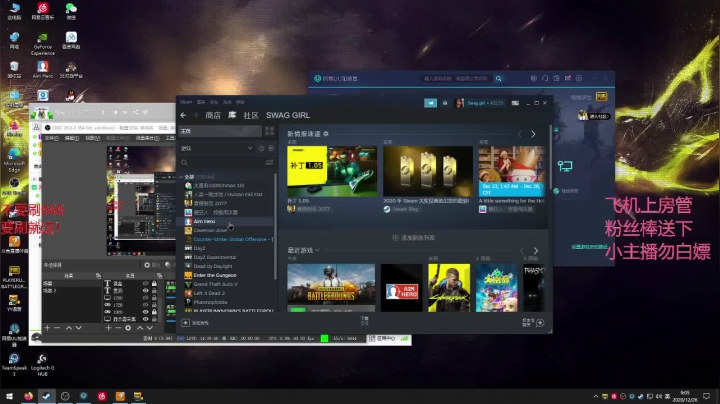Viewport: 720px width, 404px height.
Task: Click the Steam taskbar icon
Action: [46, 396]
